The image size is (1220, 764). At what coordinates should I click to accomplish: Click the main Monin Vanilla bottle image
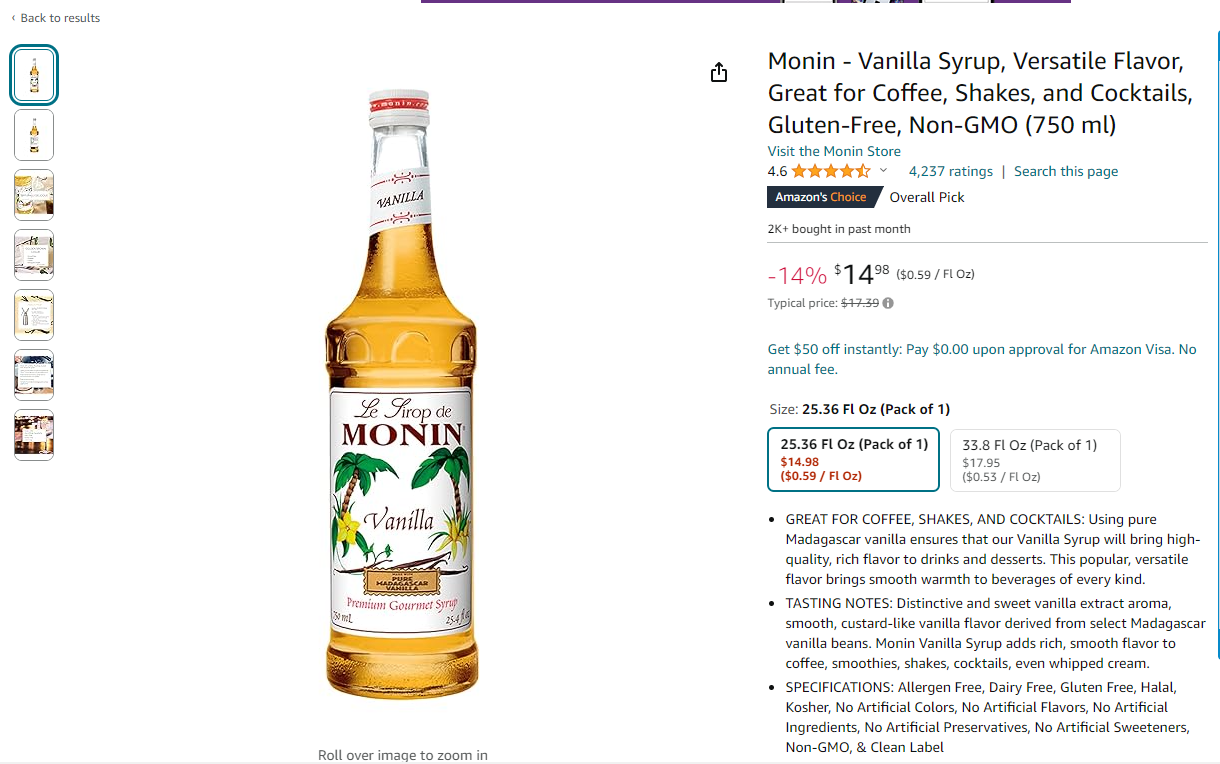click(x=399, y=393)
